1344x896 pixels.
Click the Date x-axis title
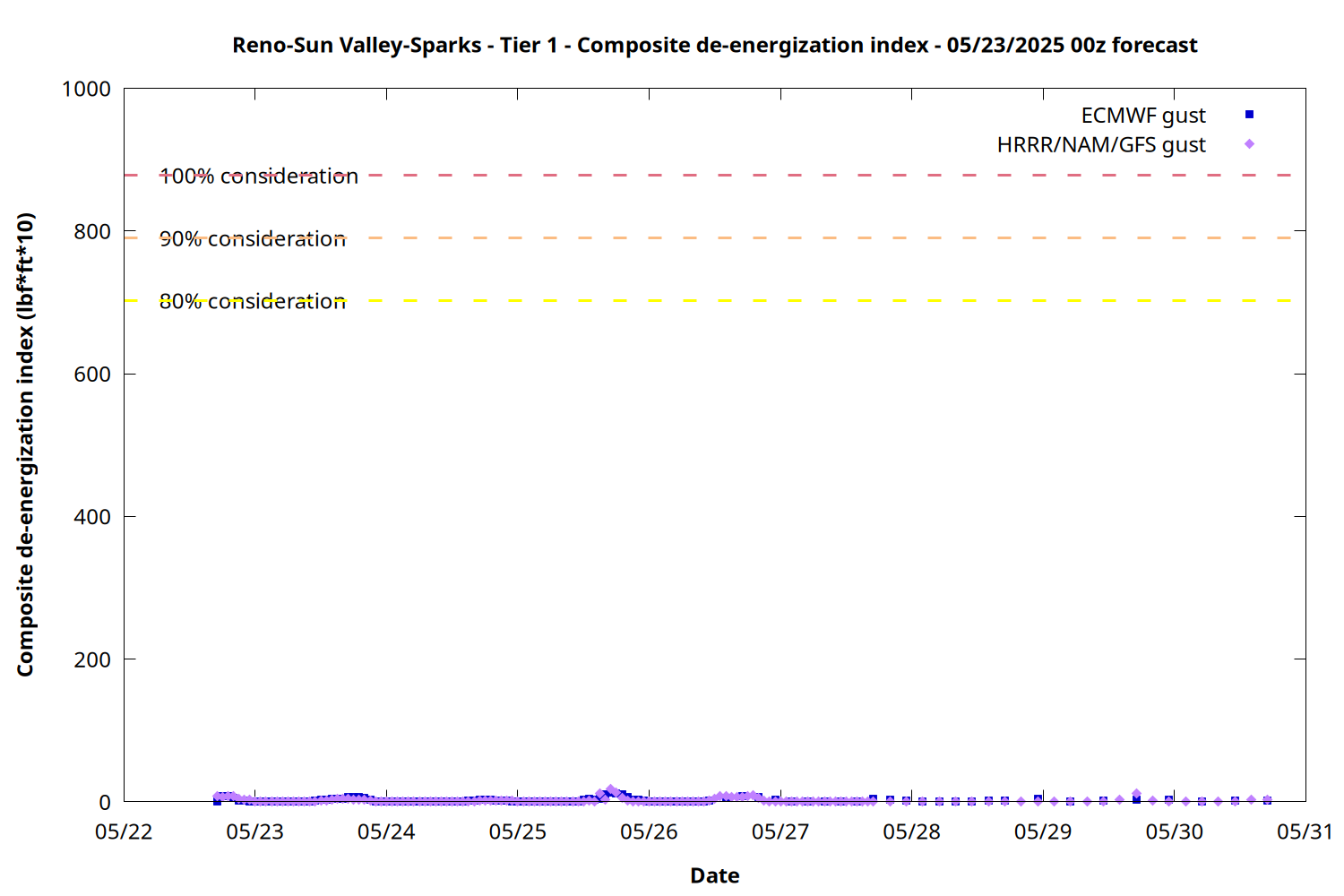click(x=715, y=875)
